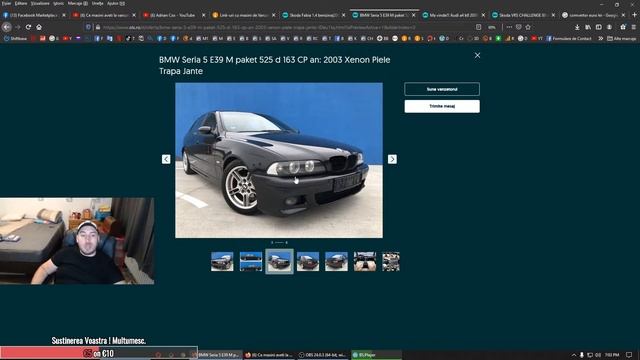Open OBS taskbar button
This screenshot has width=640, height=360.
tap(322, 355)
